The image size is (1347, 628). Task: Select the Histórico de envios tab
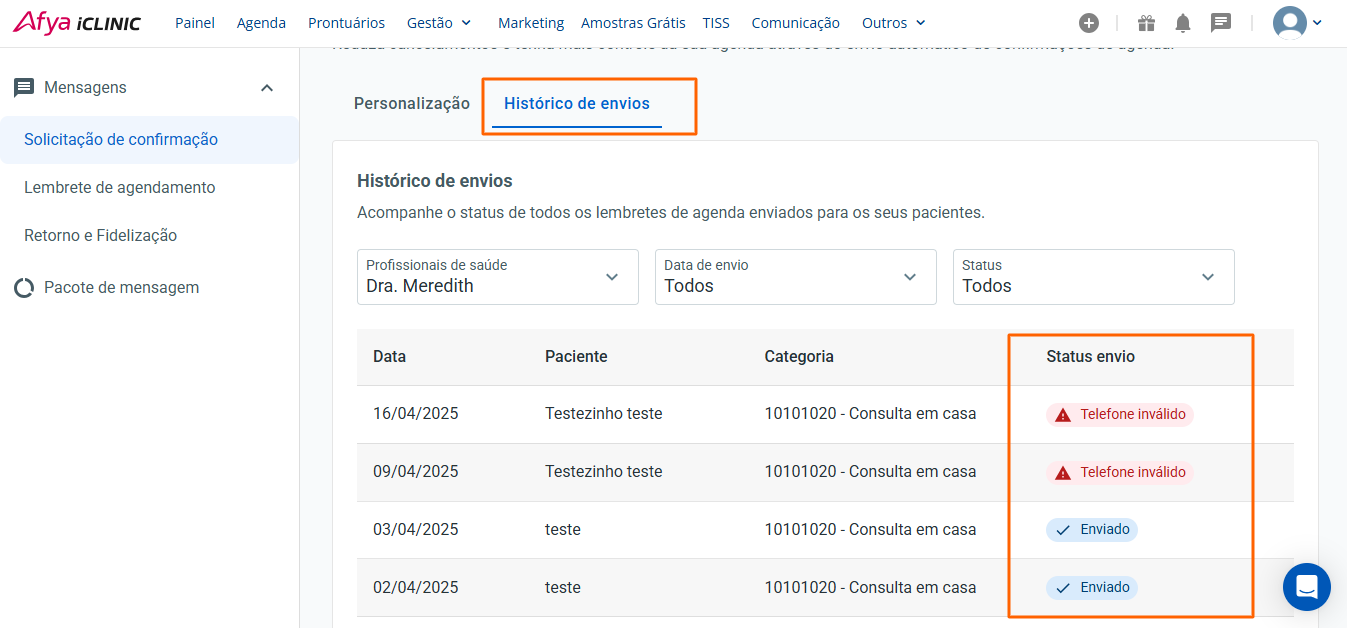tap(576, 104)
